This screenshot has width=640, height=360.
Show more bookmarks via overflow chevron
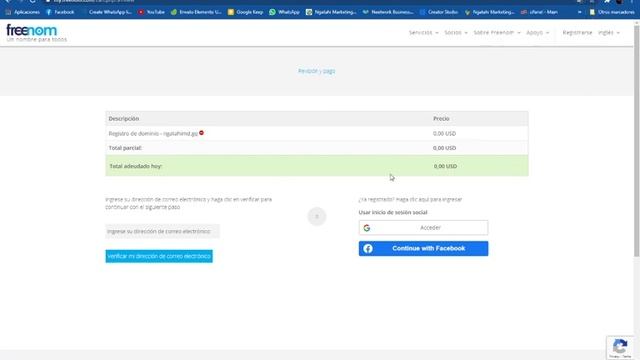580,12
